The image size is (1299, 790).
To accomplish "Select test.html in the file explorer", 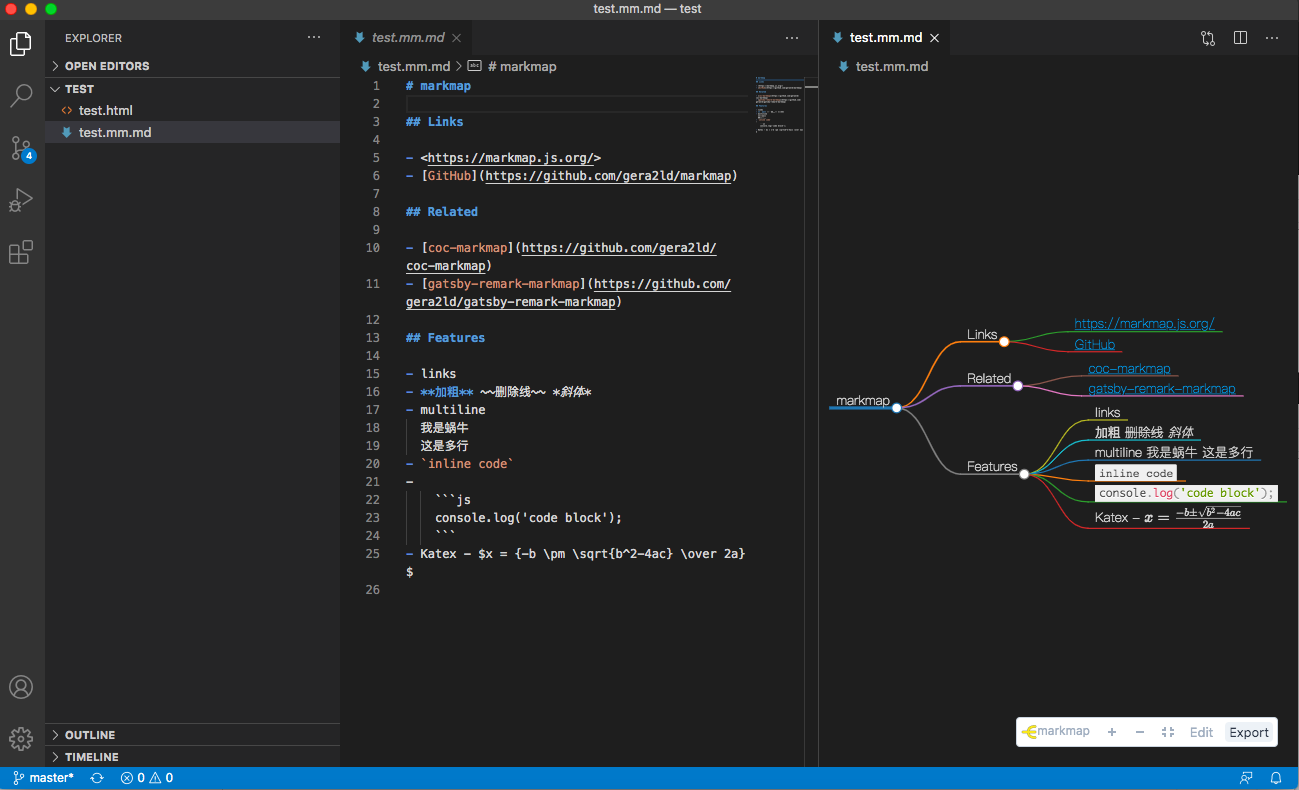I will (105, 110).
